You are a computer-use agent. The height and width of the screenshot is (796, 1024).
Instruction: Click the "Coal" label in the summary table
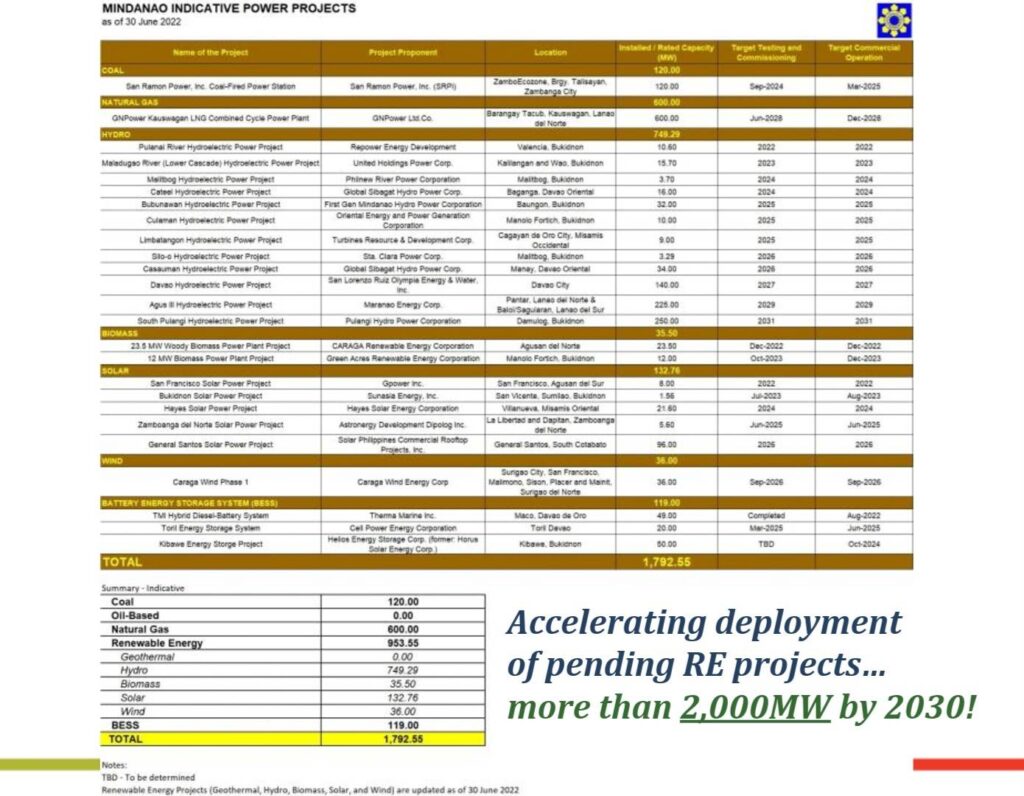(x=122, y=602)
